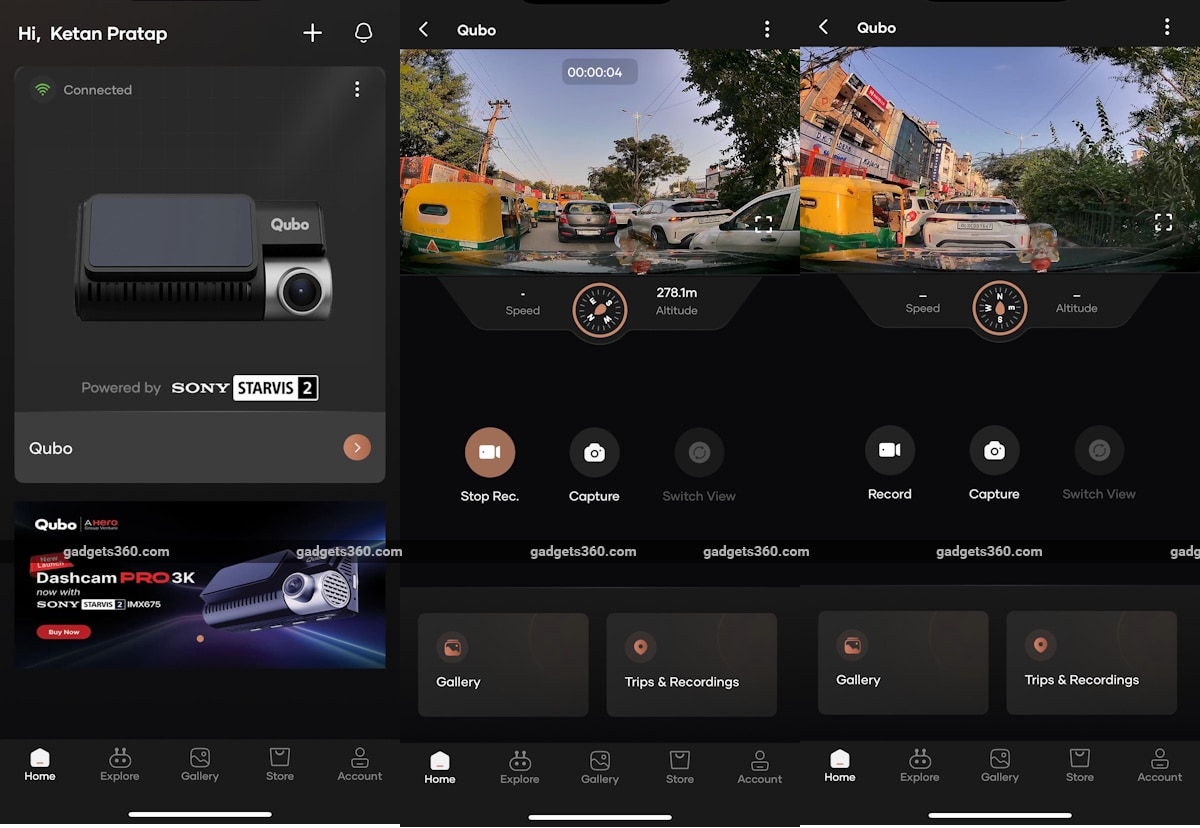Image resolution: width=1200 pixels, height=828 pixels.
Task: Open three-dot menu on middle Qubo screen
Action: [x=767, y=30]
